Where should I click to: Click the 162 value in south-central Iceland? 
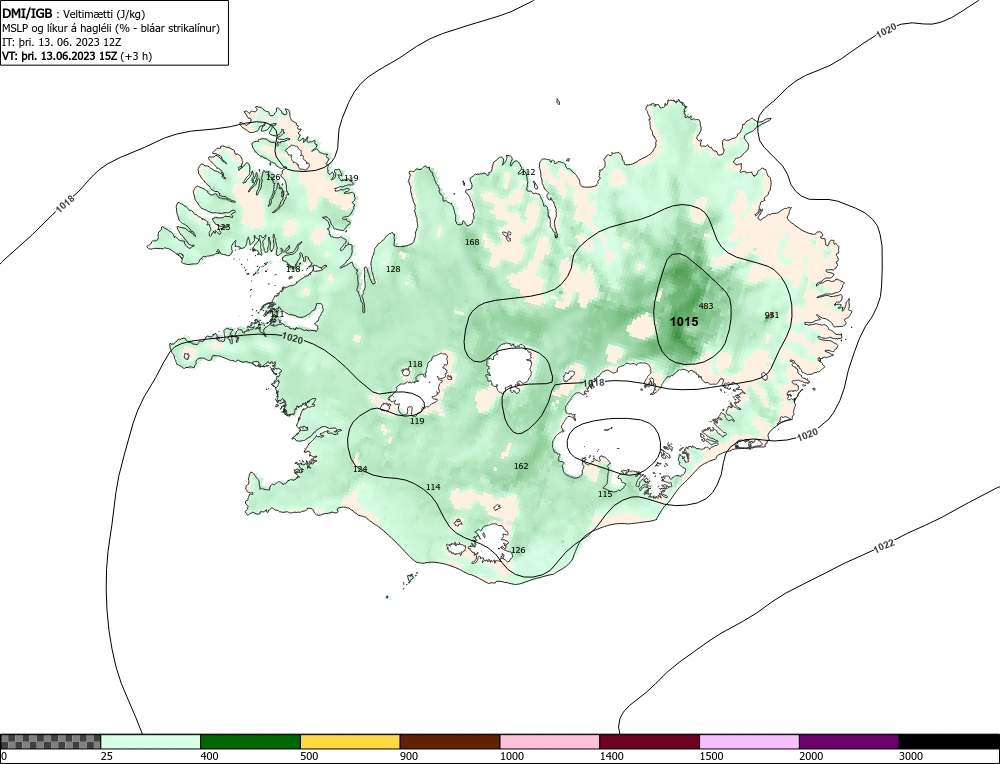521,466
